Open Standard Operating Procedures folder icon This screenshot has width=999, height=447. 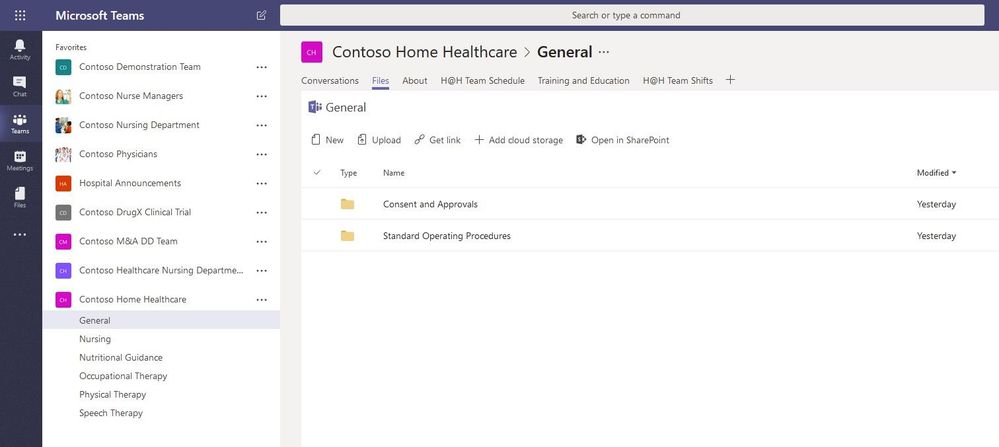pos(347,236)
